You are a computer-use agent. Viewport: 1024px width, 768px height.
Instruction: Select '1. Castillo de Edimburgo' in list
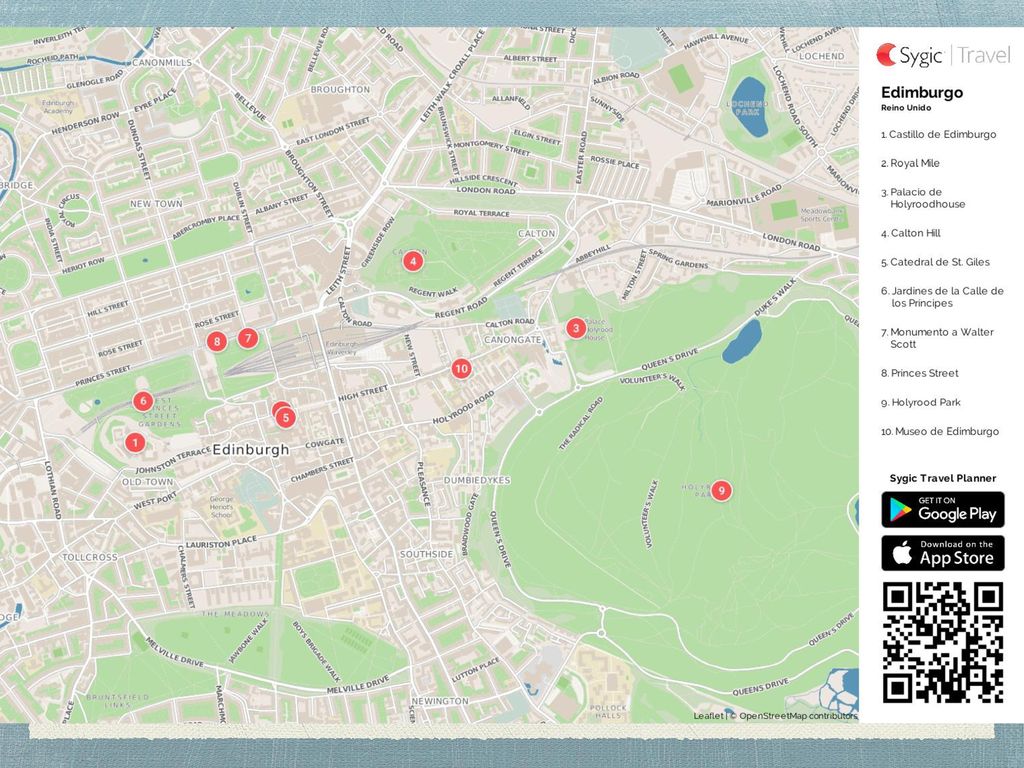pos(938,135)
